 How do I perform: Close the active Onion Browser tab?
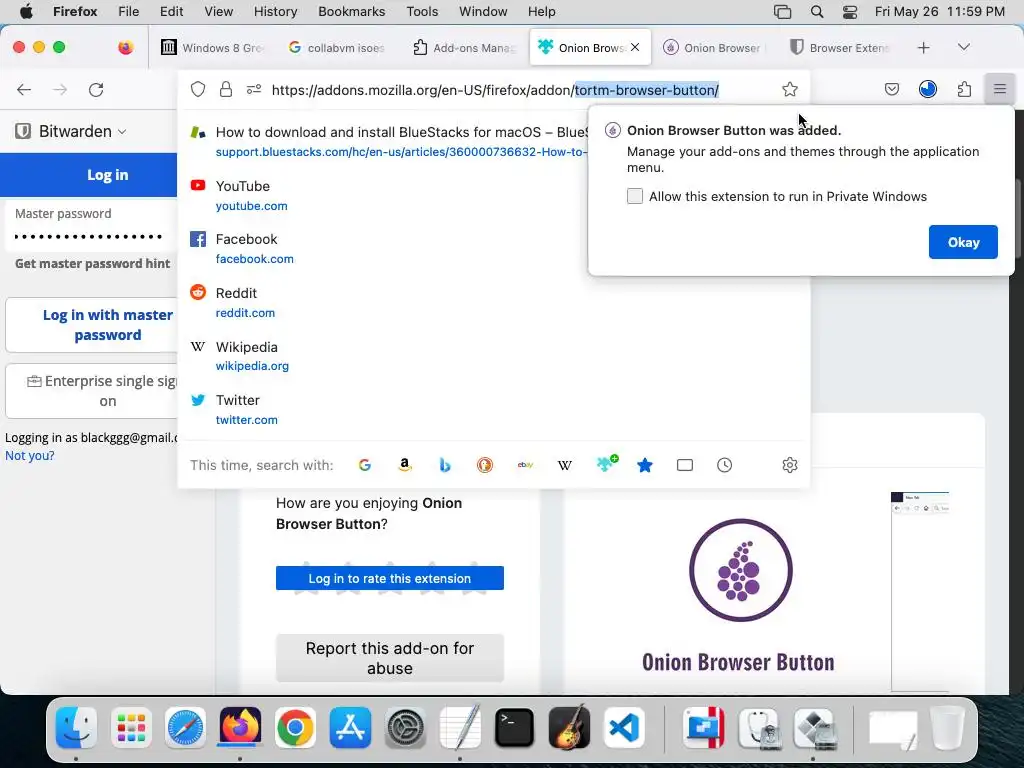[x=635, y=47]
